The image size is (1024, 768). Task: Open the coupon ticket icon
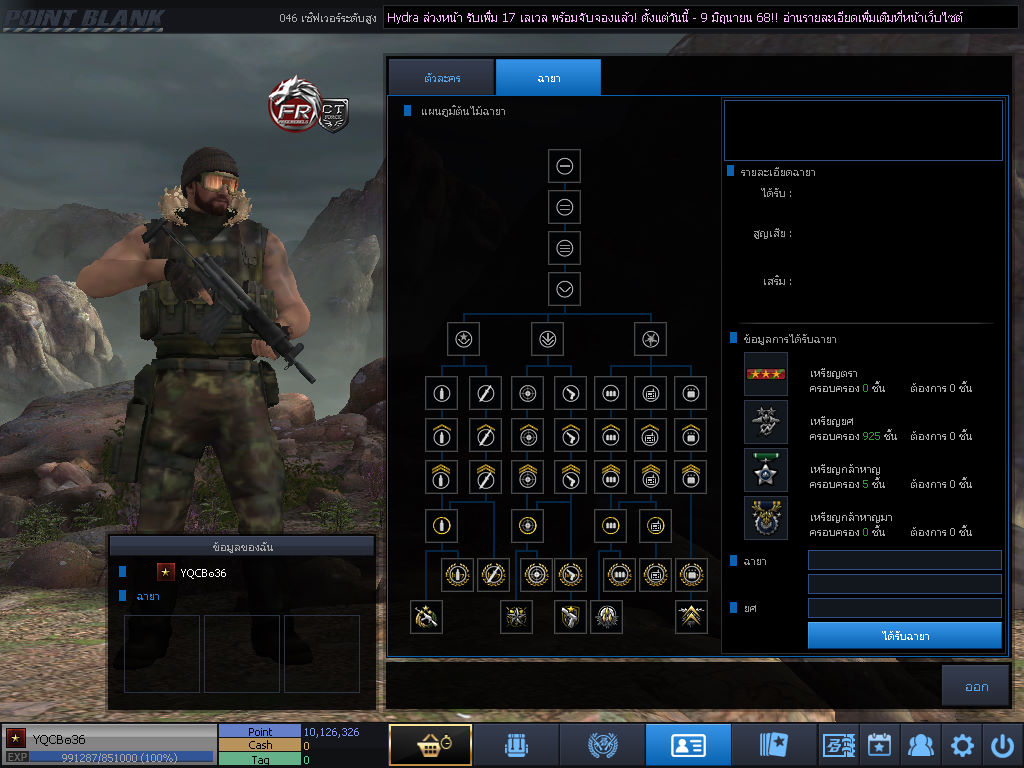pos(839,744)
